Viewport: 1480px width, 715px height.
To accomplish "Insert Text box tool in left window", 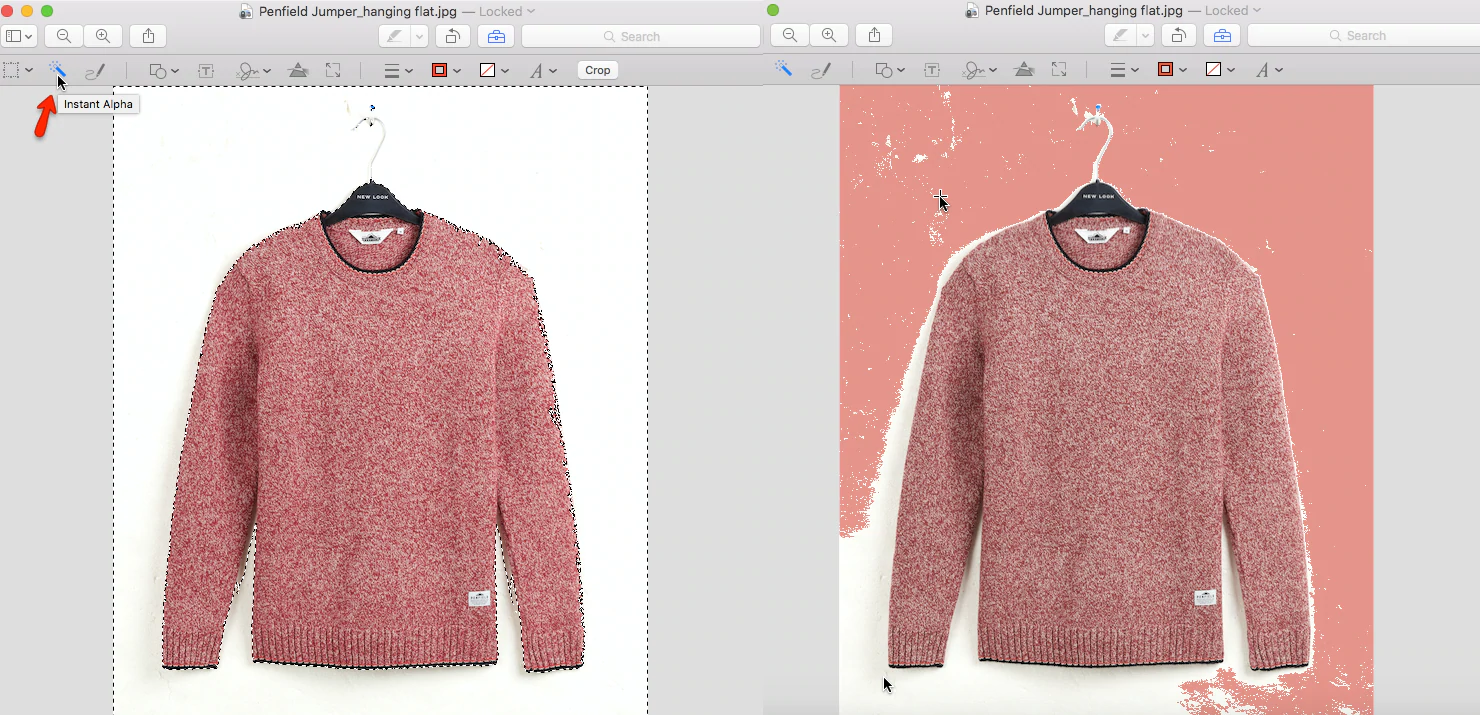I will pos(206,71).
